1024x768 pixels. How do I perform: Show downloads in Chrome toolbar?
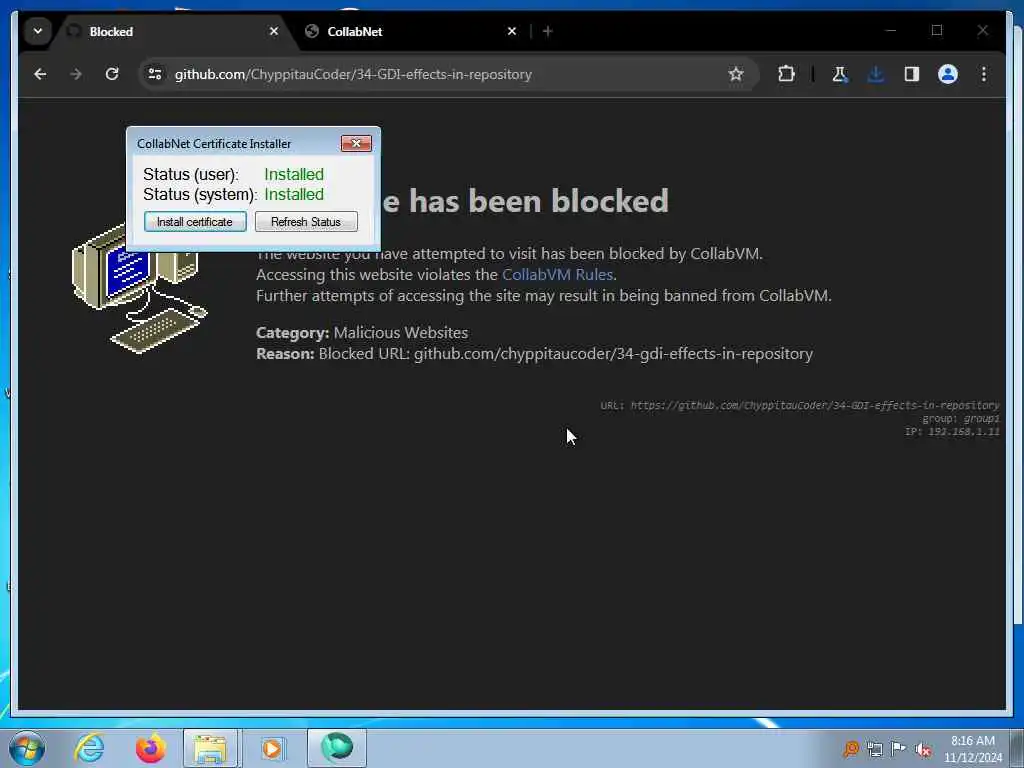876,74
